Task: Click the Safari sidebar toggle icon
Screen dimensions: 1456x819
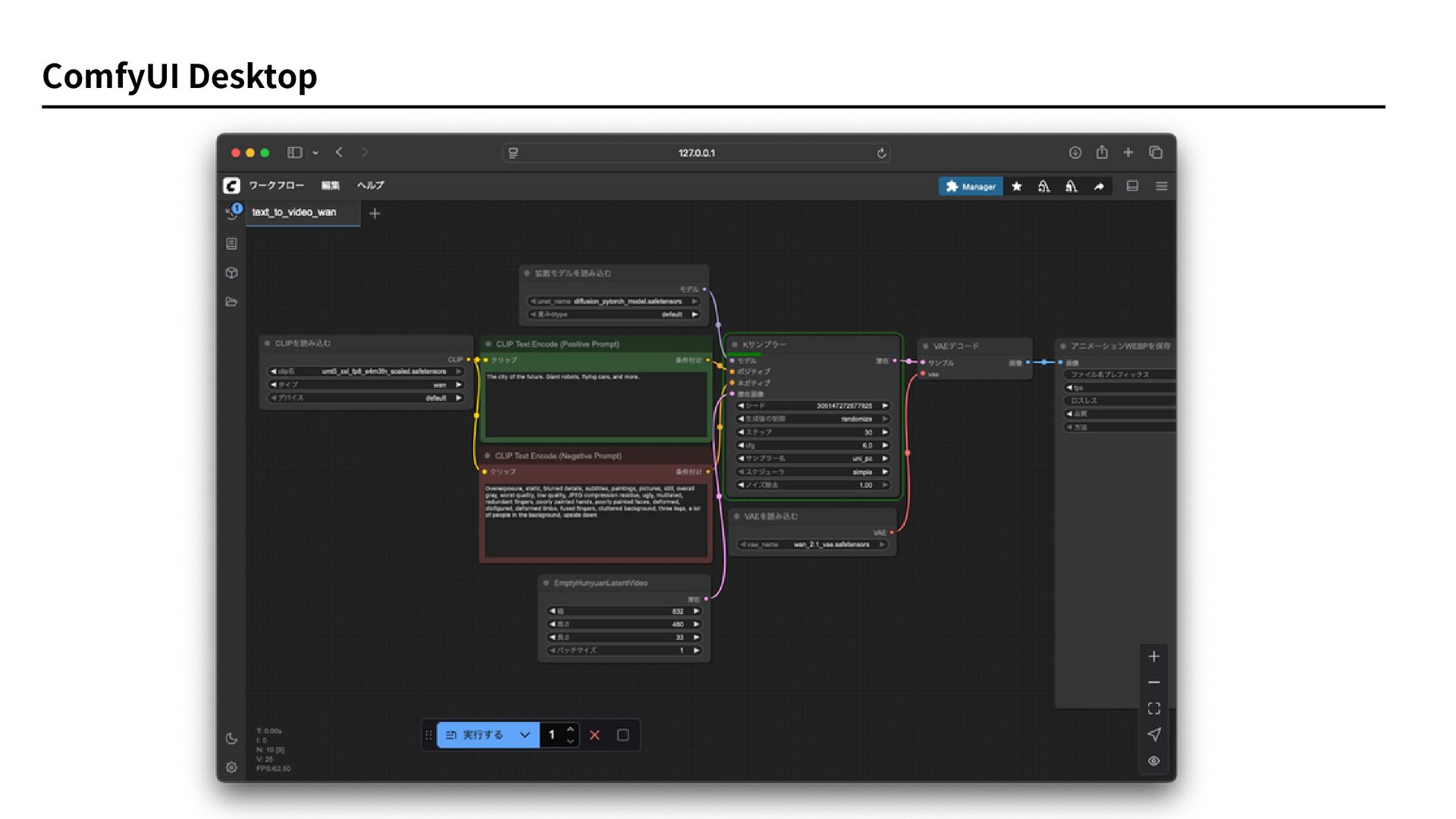Action: tap(294, 152)
